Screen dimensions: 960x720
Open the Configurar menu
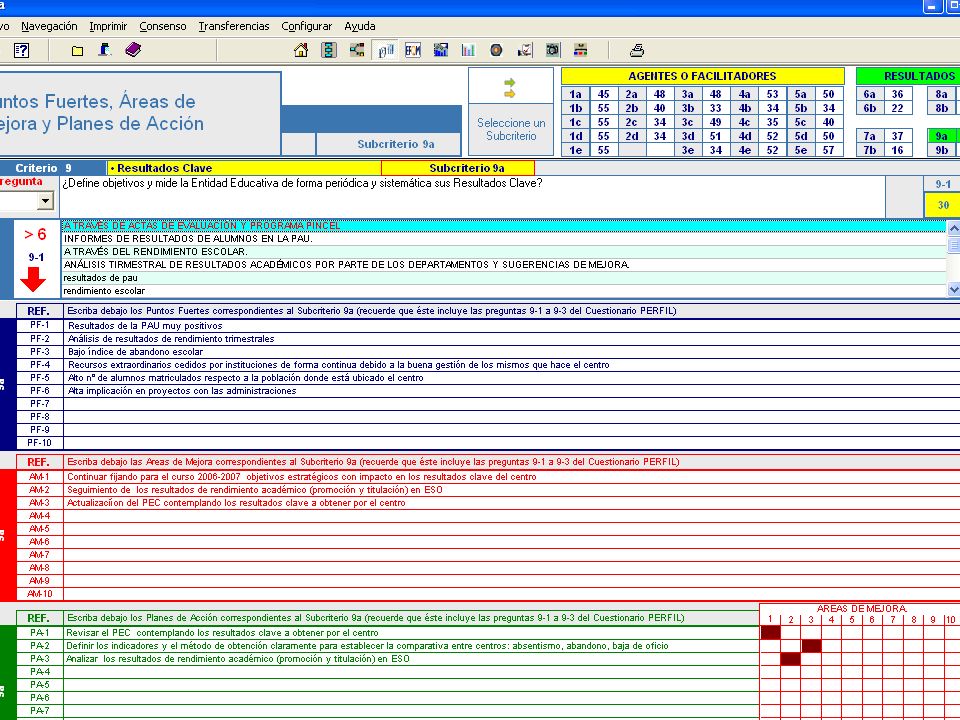pos(307,26)
